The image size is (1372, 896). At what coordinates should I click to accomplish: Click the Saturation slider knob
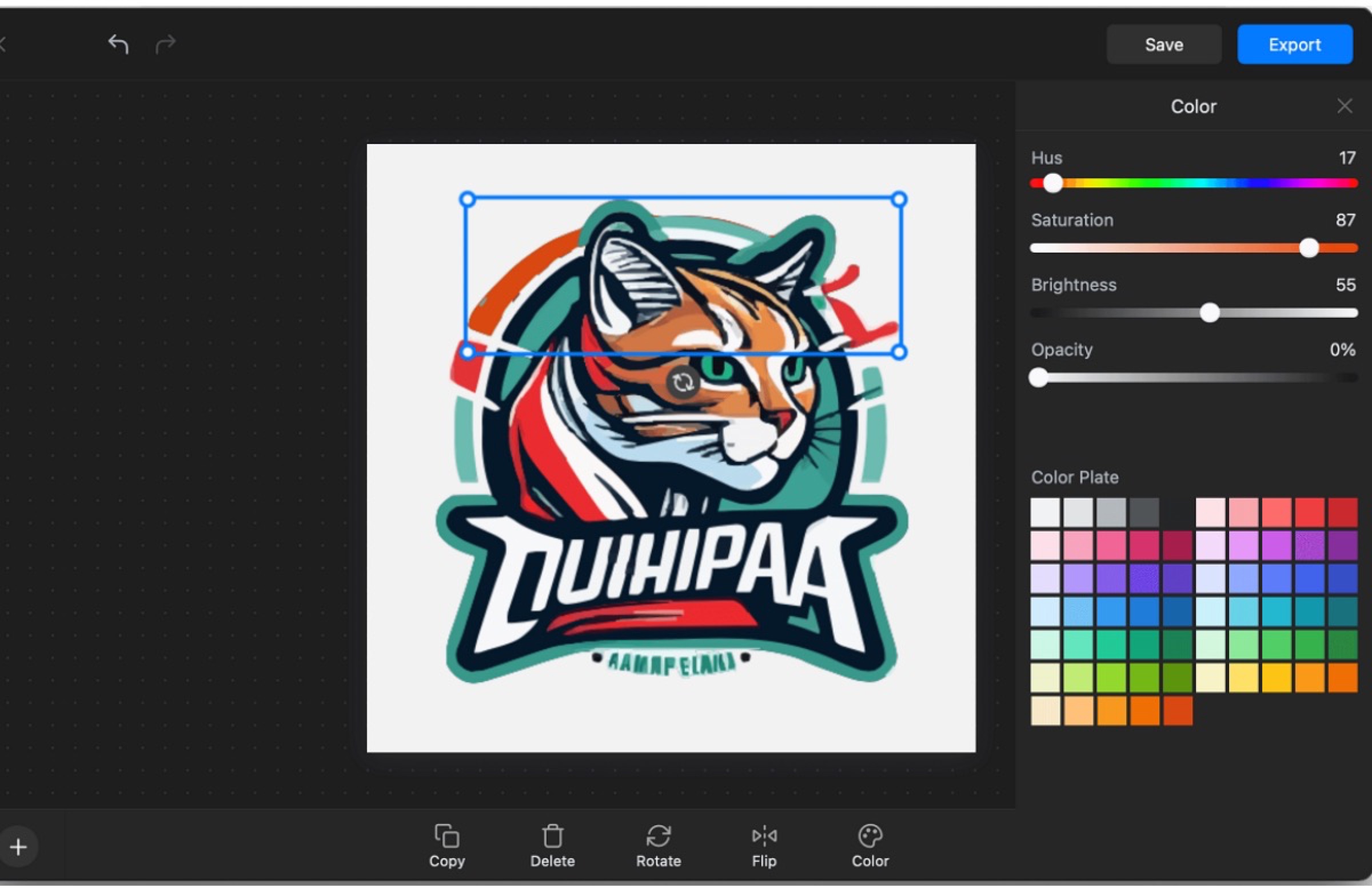[x=1309, y=249]
